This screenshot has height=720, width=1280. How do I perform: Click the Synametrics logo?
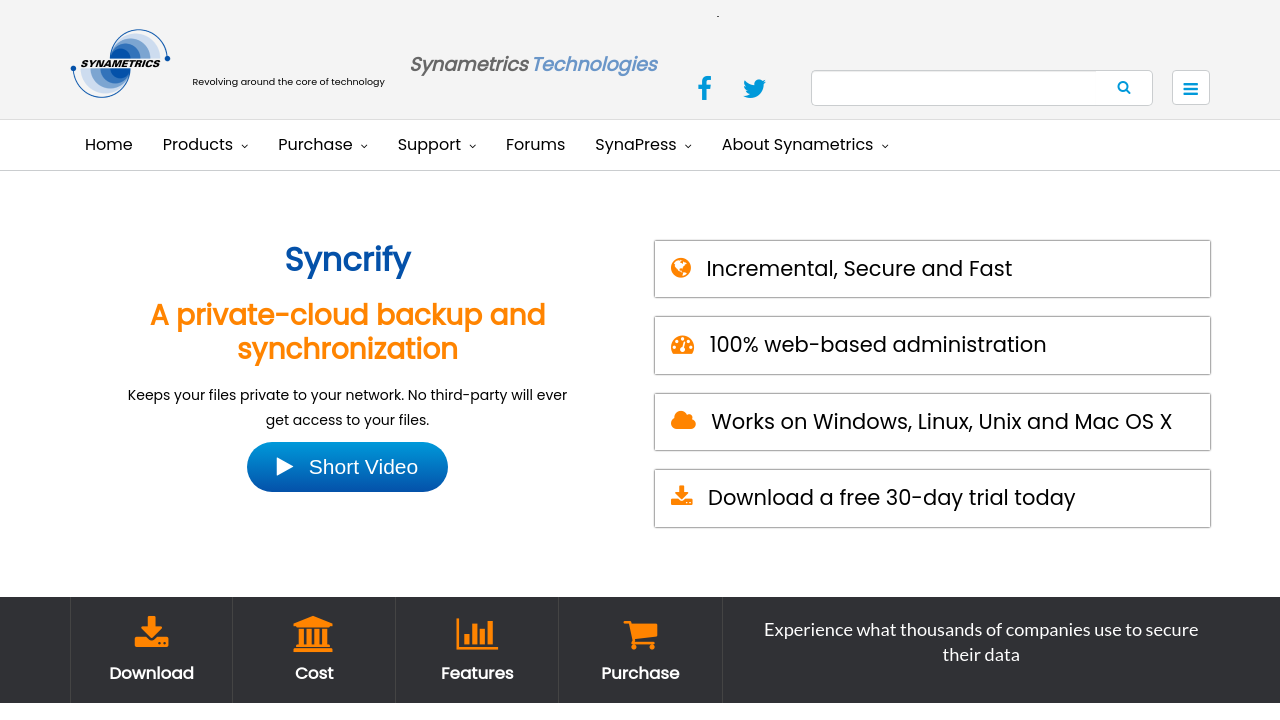pyautogui.click(x=120, y=64)
